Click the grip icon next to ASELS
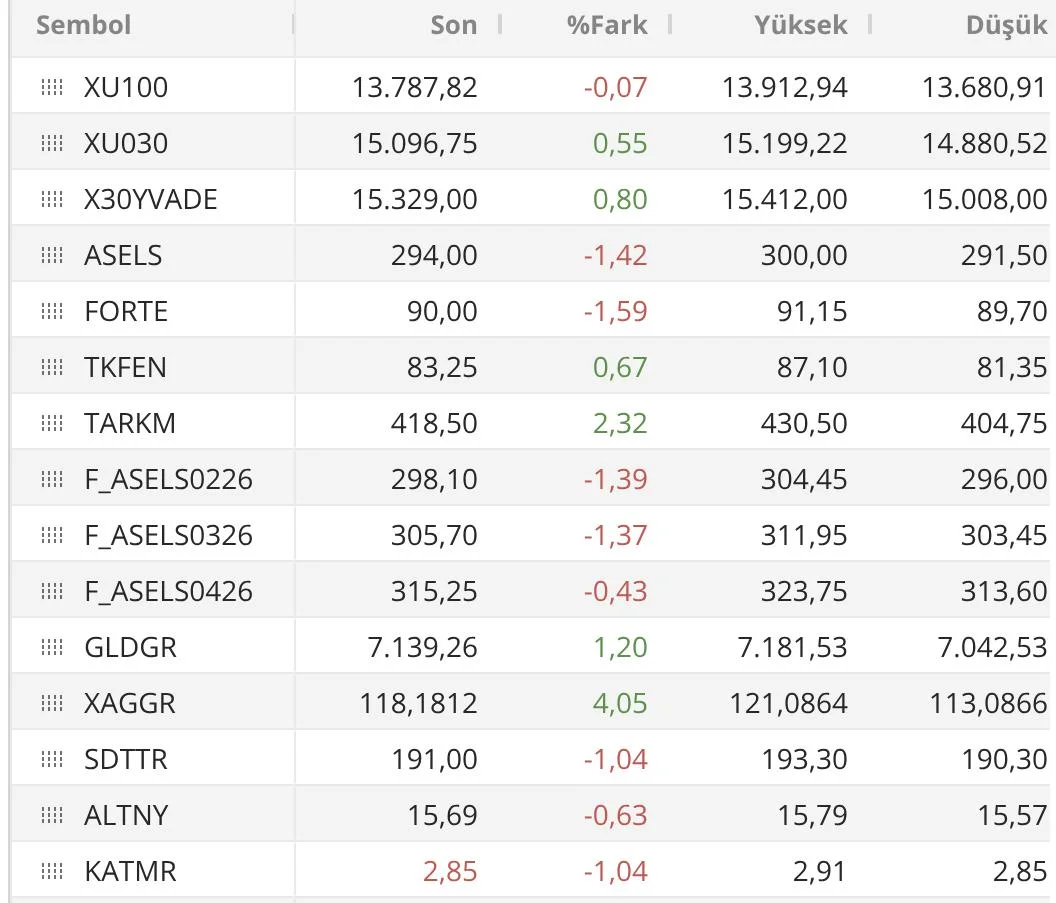The image size is (1056, 903). point(52,256)
